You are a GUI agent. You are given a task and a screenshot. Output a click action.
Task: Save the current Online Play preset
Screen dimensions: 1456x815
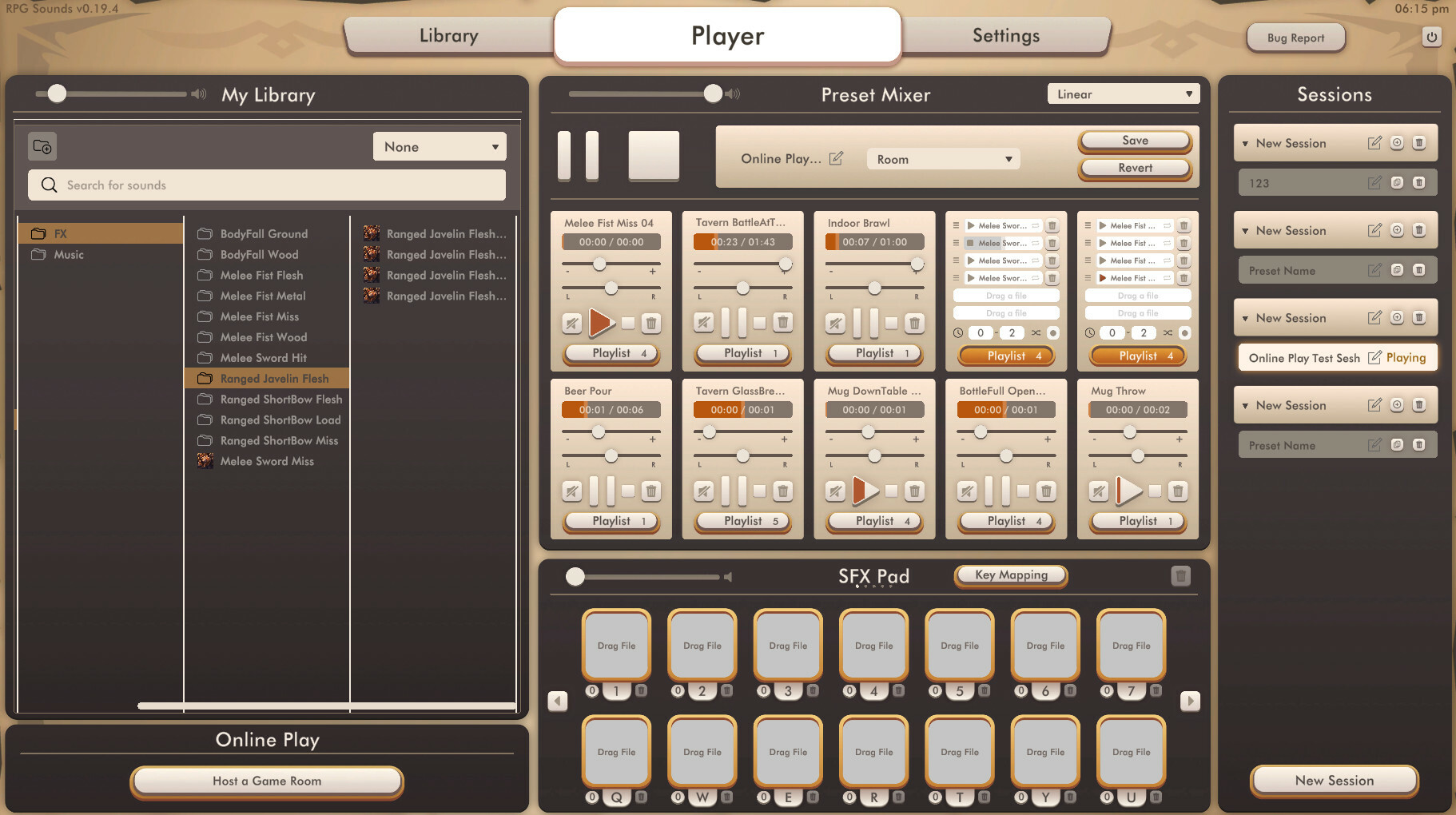click(x=1134, y=141)
